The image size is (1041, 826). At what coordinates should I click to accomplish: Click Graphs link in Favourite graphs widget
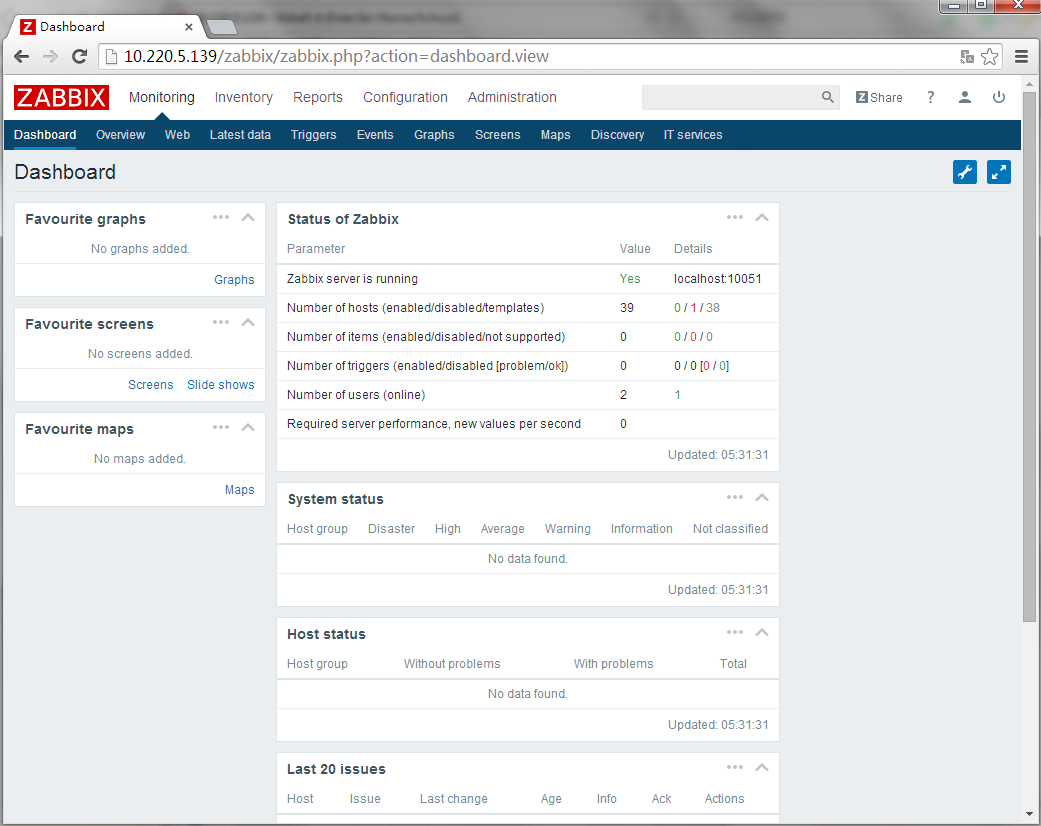click(x=234, y=280)
